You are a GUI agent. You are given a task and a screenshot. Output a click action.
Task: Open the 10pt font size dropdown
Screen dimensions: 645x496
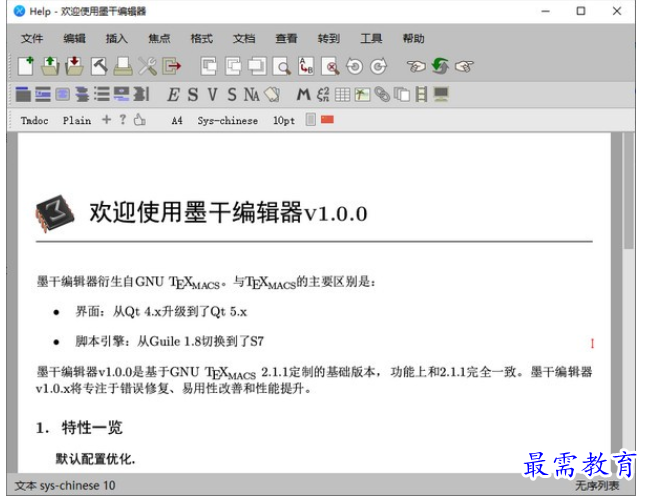(284, 121)
